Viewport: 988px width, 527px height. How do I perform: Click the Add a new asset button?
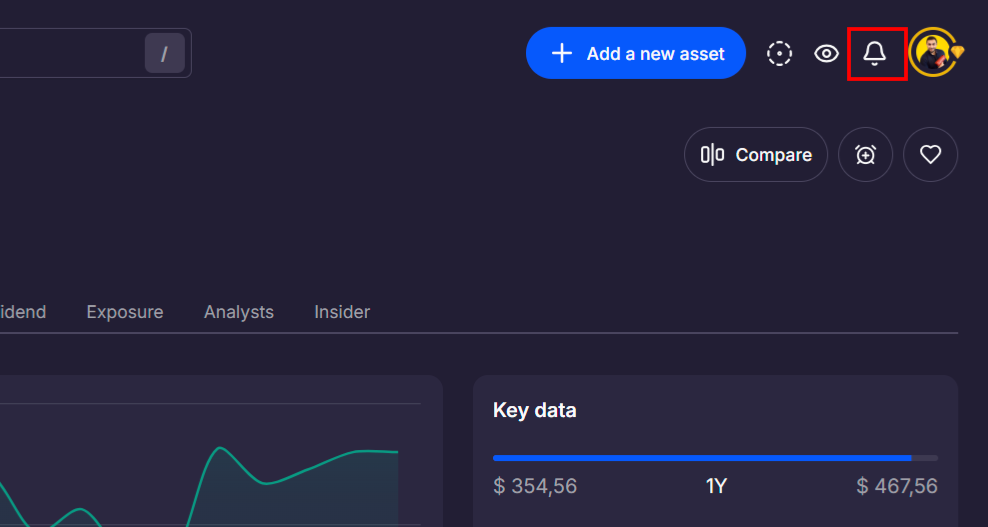(636, 53)
